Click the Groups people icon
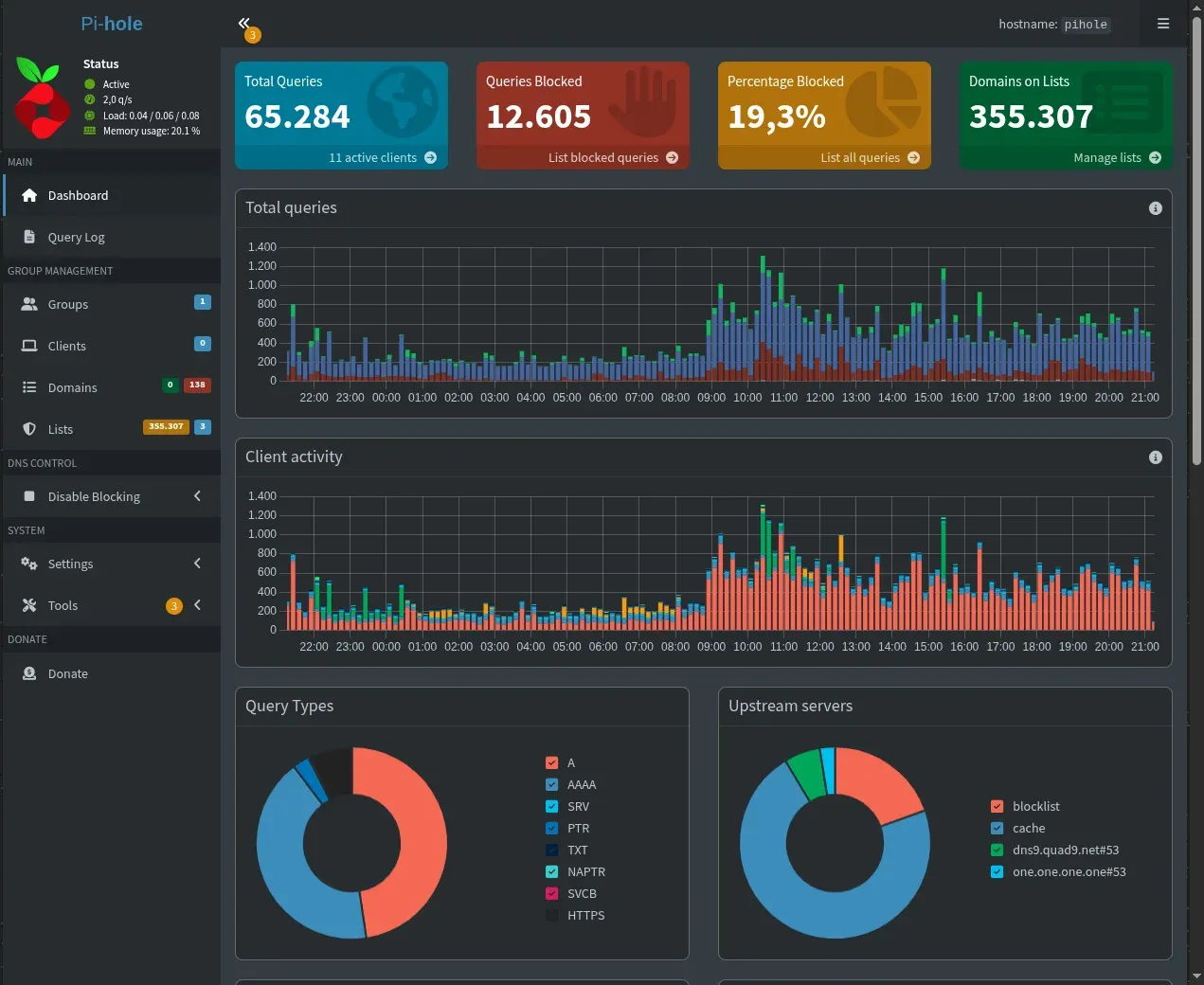1204x985 pixels. pyautogui.click(x=29, y=304)
